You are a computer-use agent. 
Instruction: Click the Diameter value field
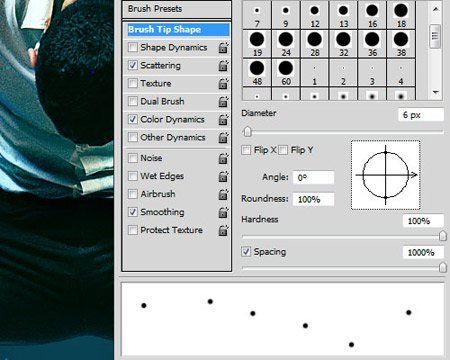pos(421,115)
